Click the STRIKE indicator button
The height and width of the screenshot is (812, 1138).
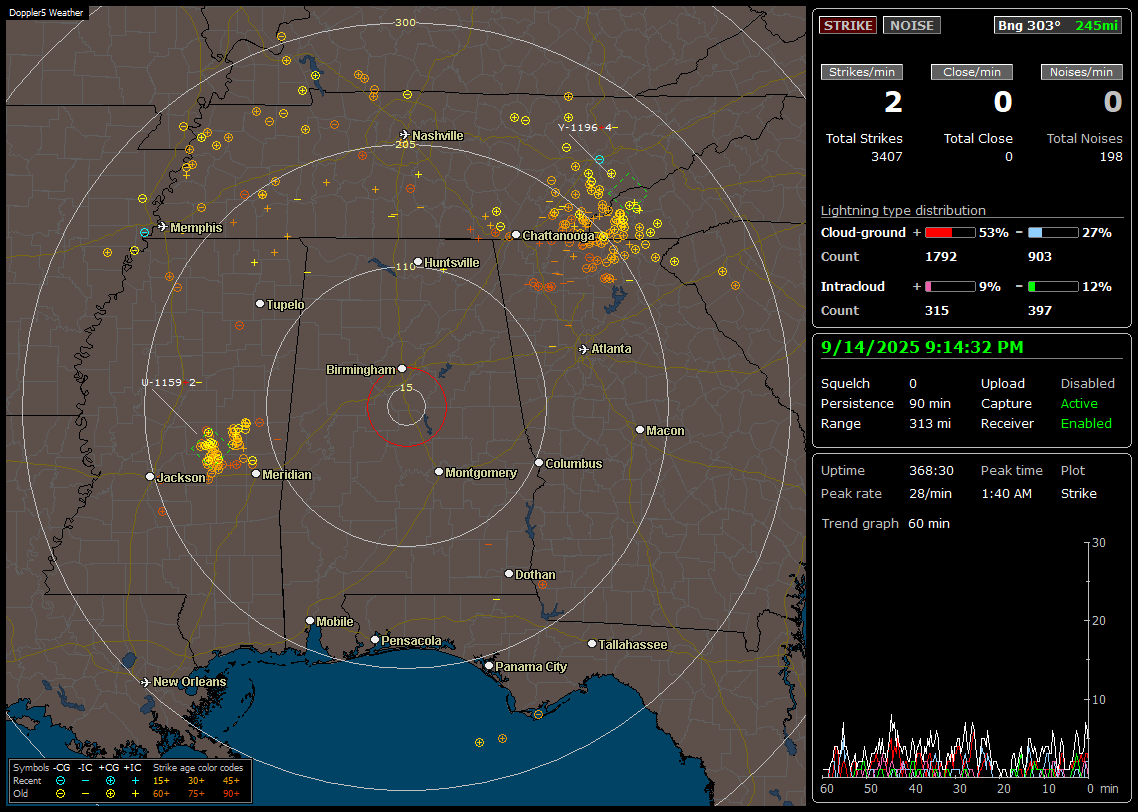pos(848,25)
